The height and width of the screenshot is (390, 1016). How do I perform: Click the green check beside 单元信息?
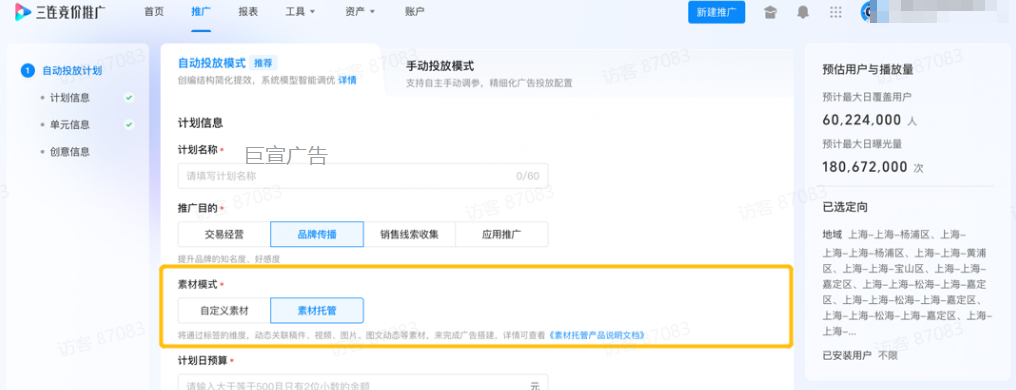point(129,124)
